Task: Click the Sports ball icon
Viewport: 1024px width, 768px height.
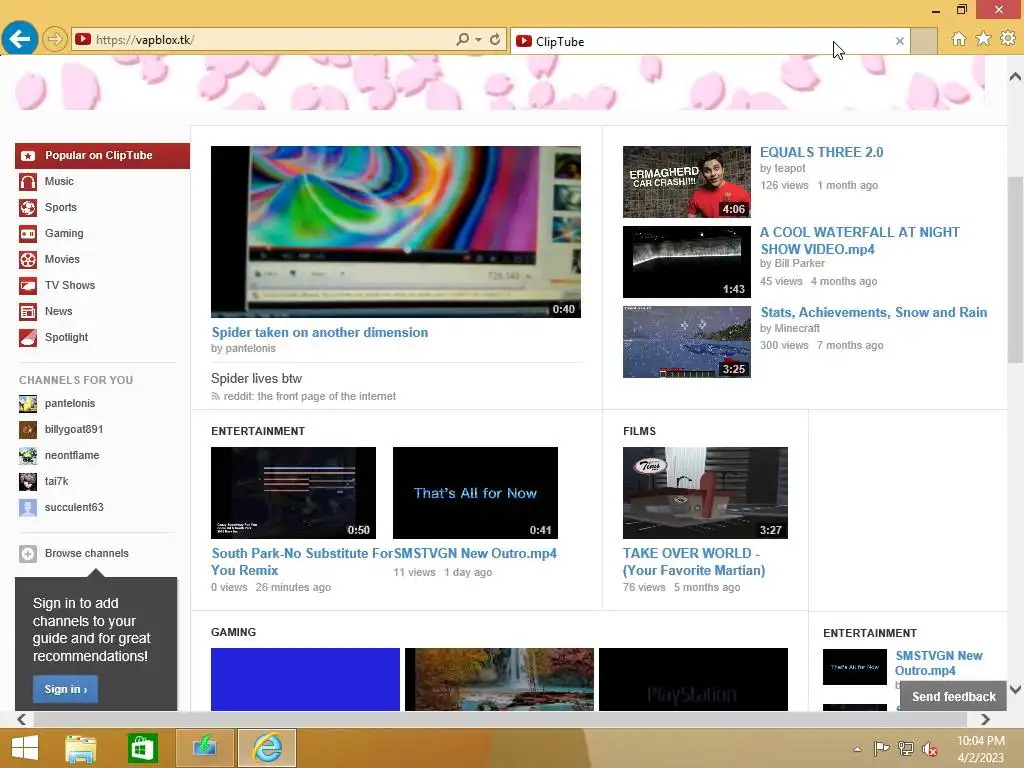Action: pyautogui.click(x=27, y=208)
